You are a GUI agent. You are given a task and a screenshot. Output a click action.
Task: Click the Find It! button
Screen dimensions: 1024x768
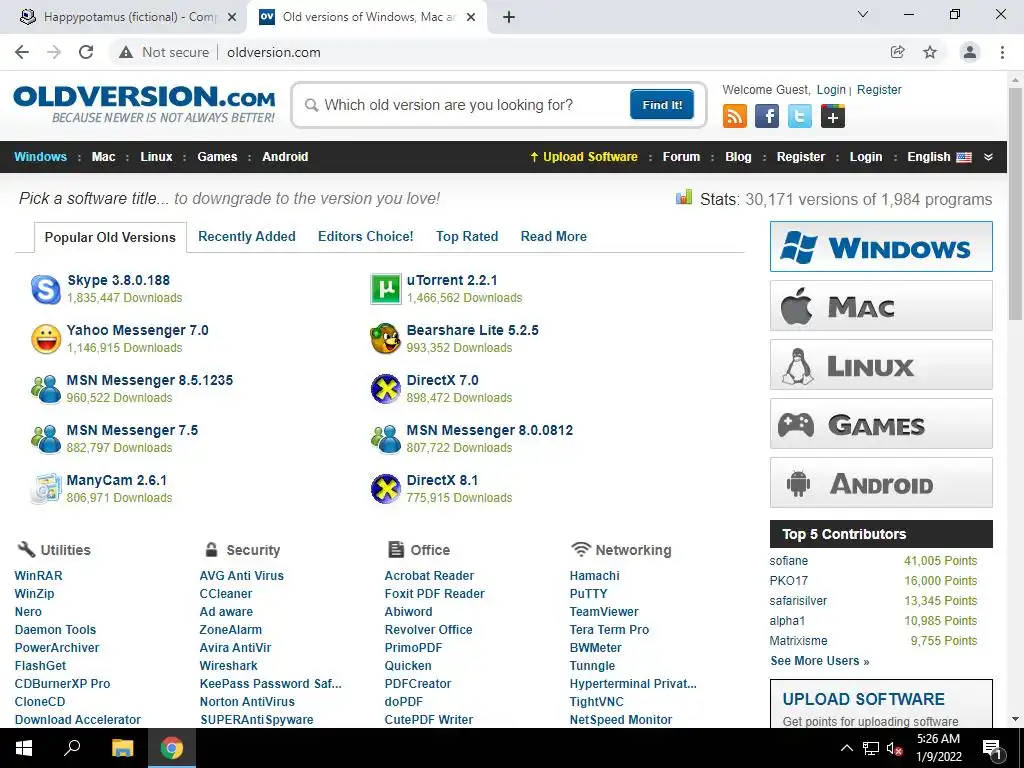coord(662,104)
